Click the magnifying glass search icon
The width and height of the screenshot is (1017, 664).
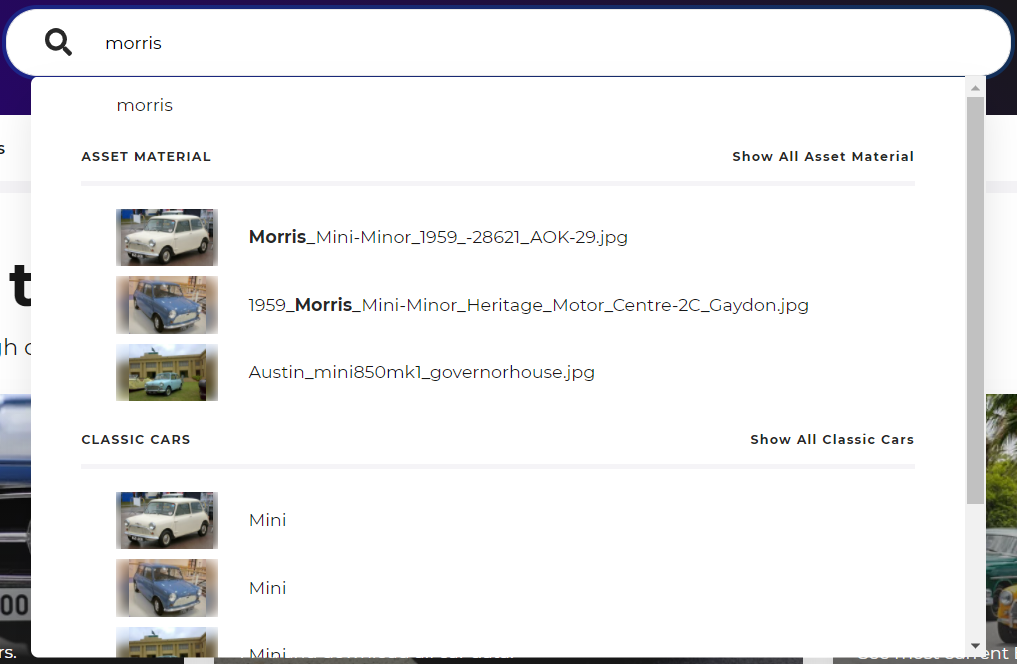(58, 43)
